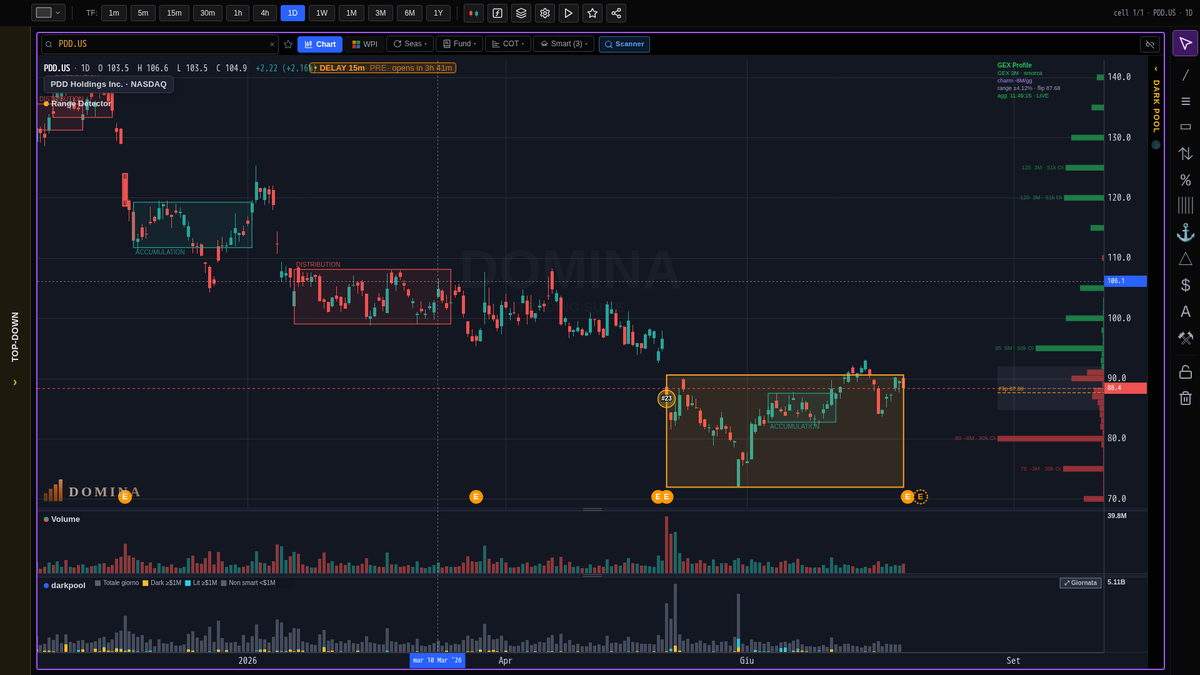Select the dollar sign price tool
The width and height of the screenshot is (1200, 675).
pyautogui.click(x=1185, y=285)
